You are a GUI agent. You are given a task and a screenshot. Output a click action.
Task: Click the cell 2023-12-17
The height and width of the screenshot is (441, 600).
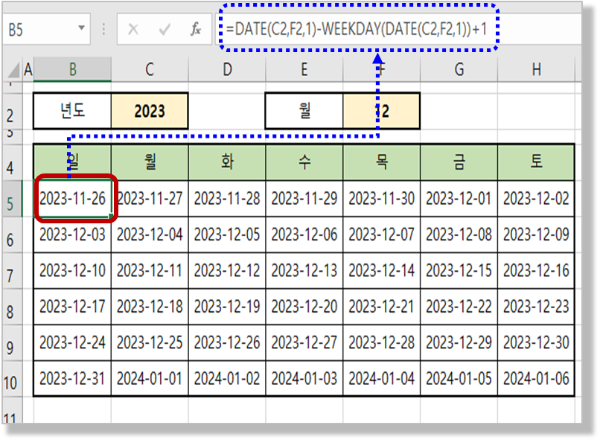click(72, 307)
